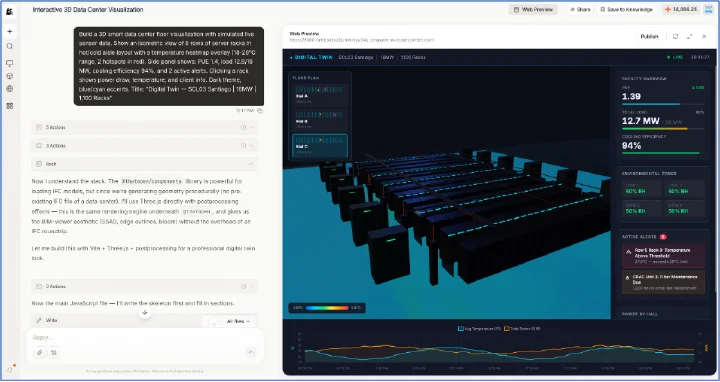720x382 pixels.
Task: Send the reply with arrow button
Action: 251,352
